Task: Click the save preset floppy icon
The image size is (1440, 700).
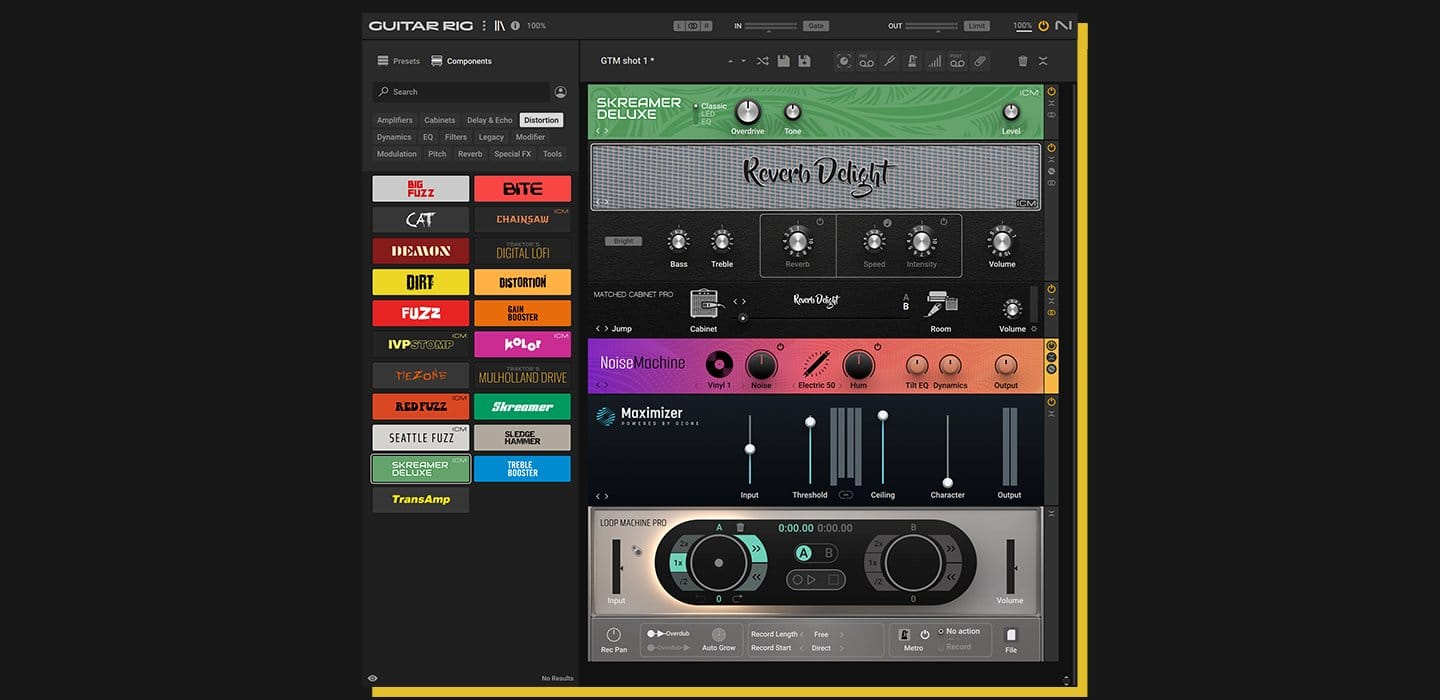Action: [783, 61]
